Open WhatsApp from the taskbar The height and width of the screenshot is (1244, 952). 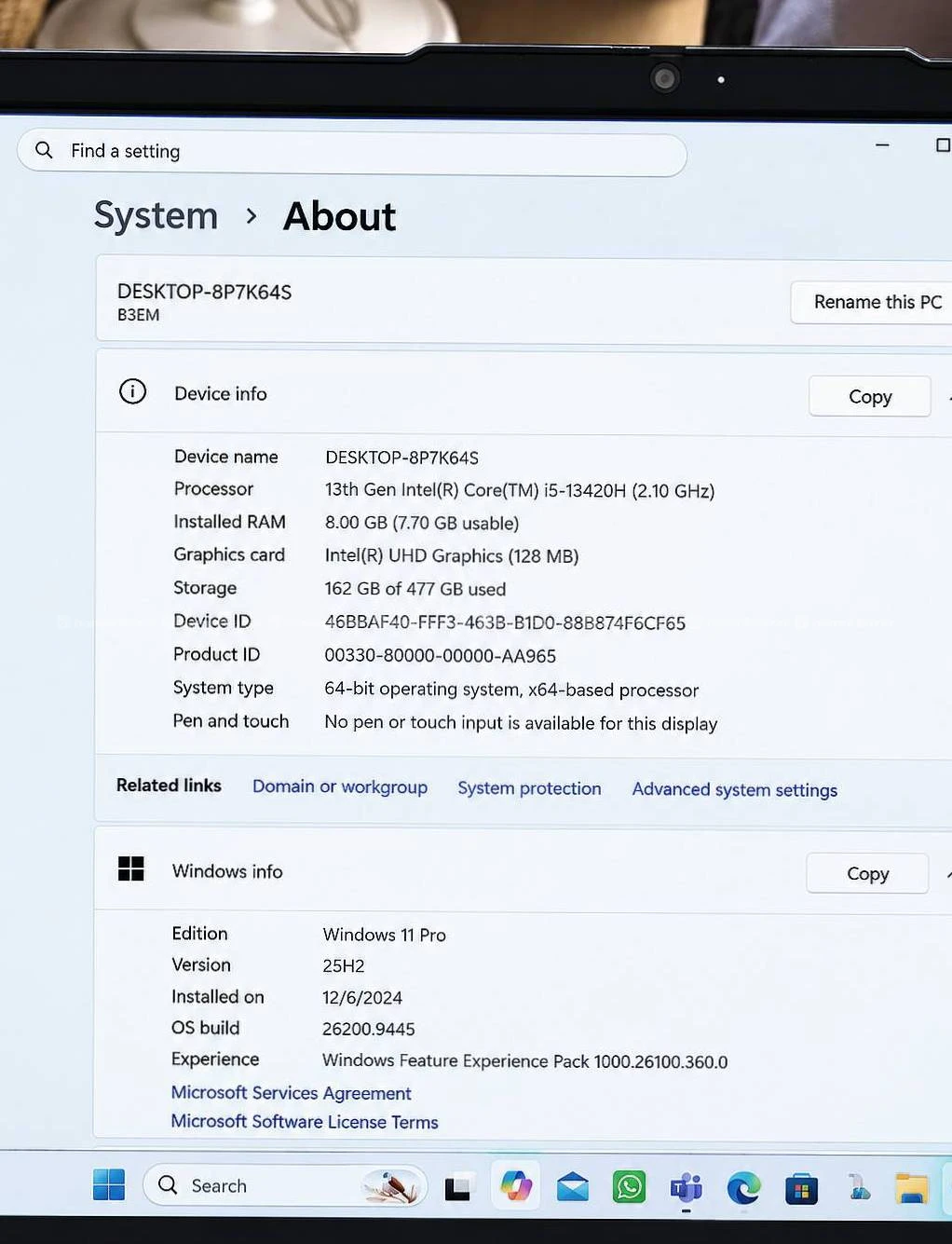pyautogui.click(x=630, y=1187)
